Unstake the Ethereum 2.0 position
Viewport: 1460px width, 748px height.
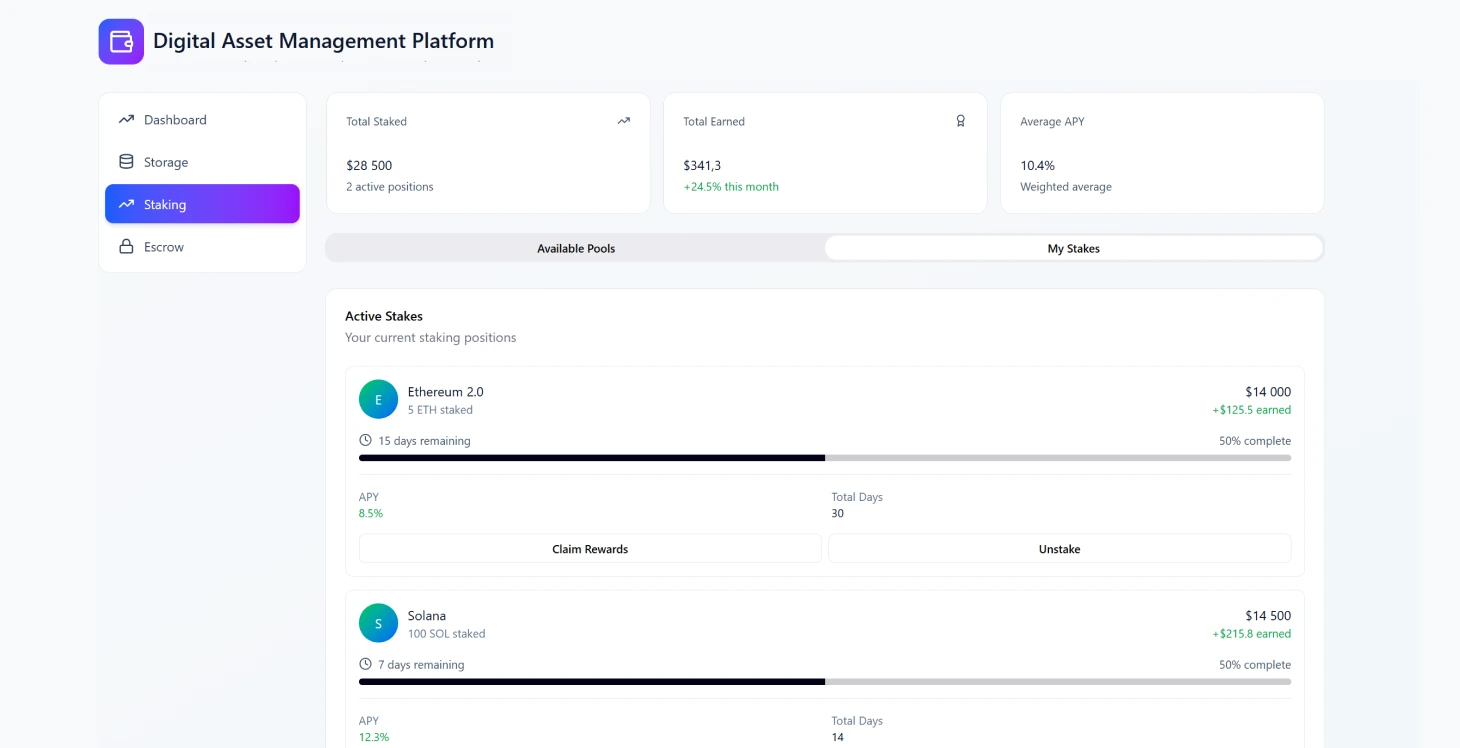(x=1059, y=548)
